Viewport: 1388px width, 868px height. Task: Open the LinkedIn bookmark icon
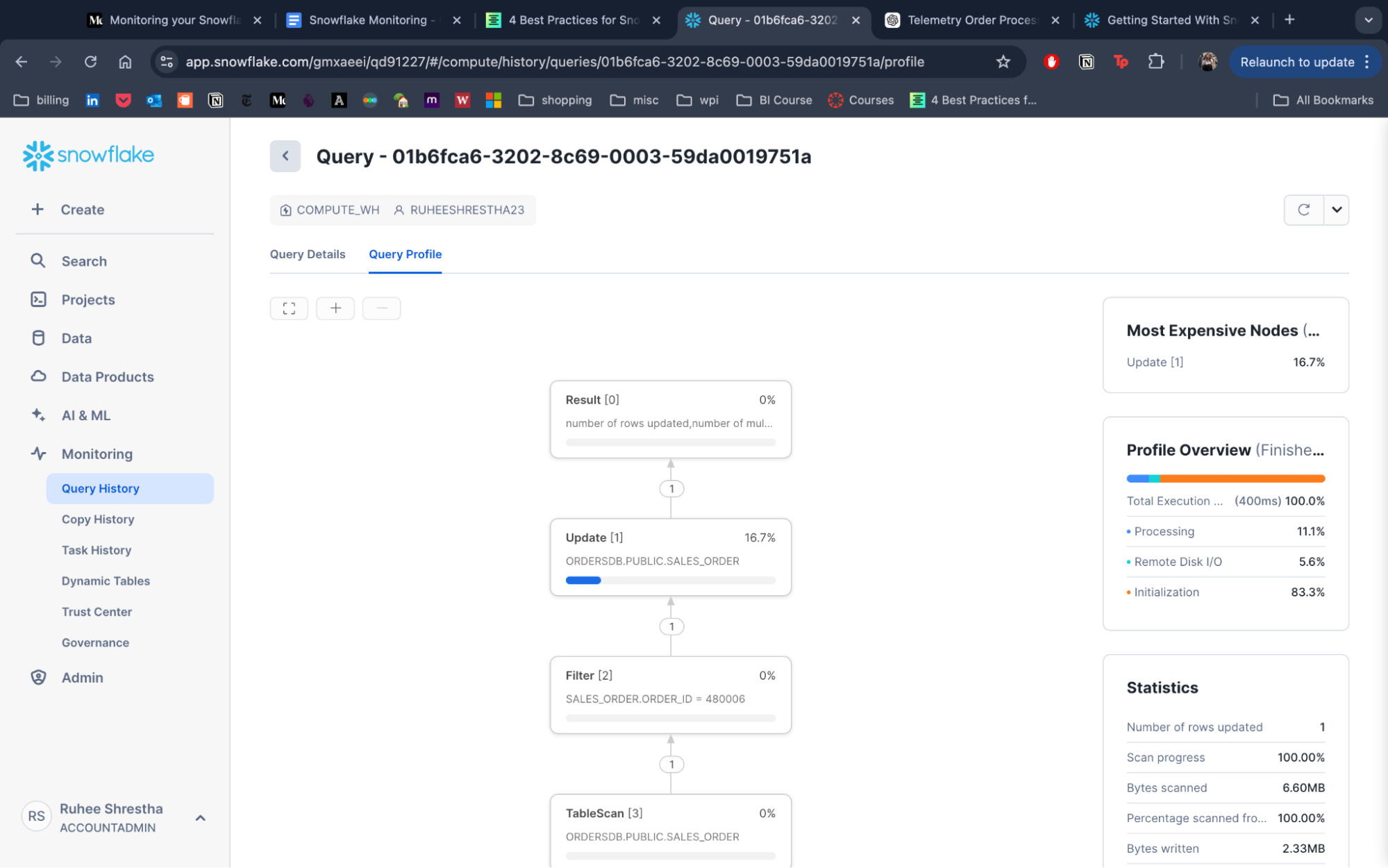pyautogui.click(x=92, y=100)
